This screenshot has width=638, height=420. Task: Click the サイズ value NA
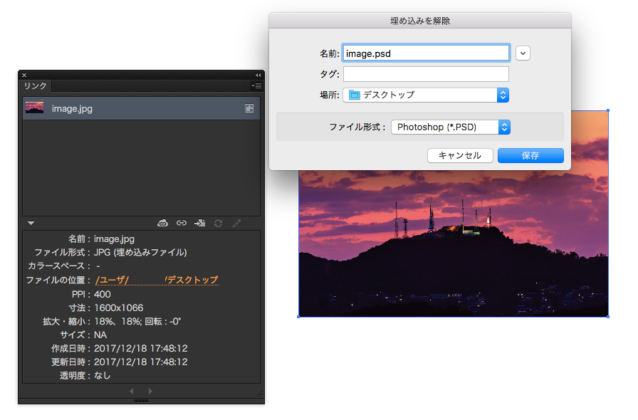[x=101, y=335]
